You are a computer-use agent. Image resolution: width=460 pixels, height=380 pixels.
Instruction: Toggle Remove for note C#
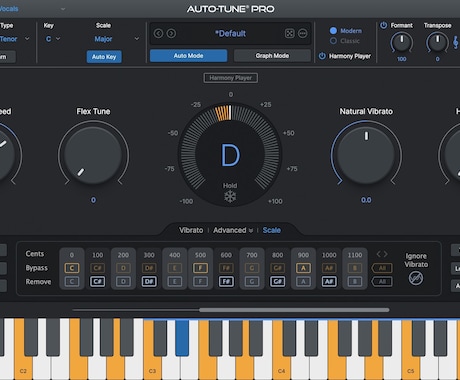(x=97, y=282)
